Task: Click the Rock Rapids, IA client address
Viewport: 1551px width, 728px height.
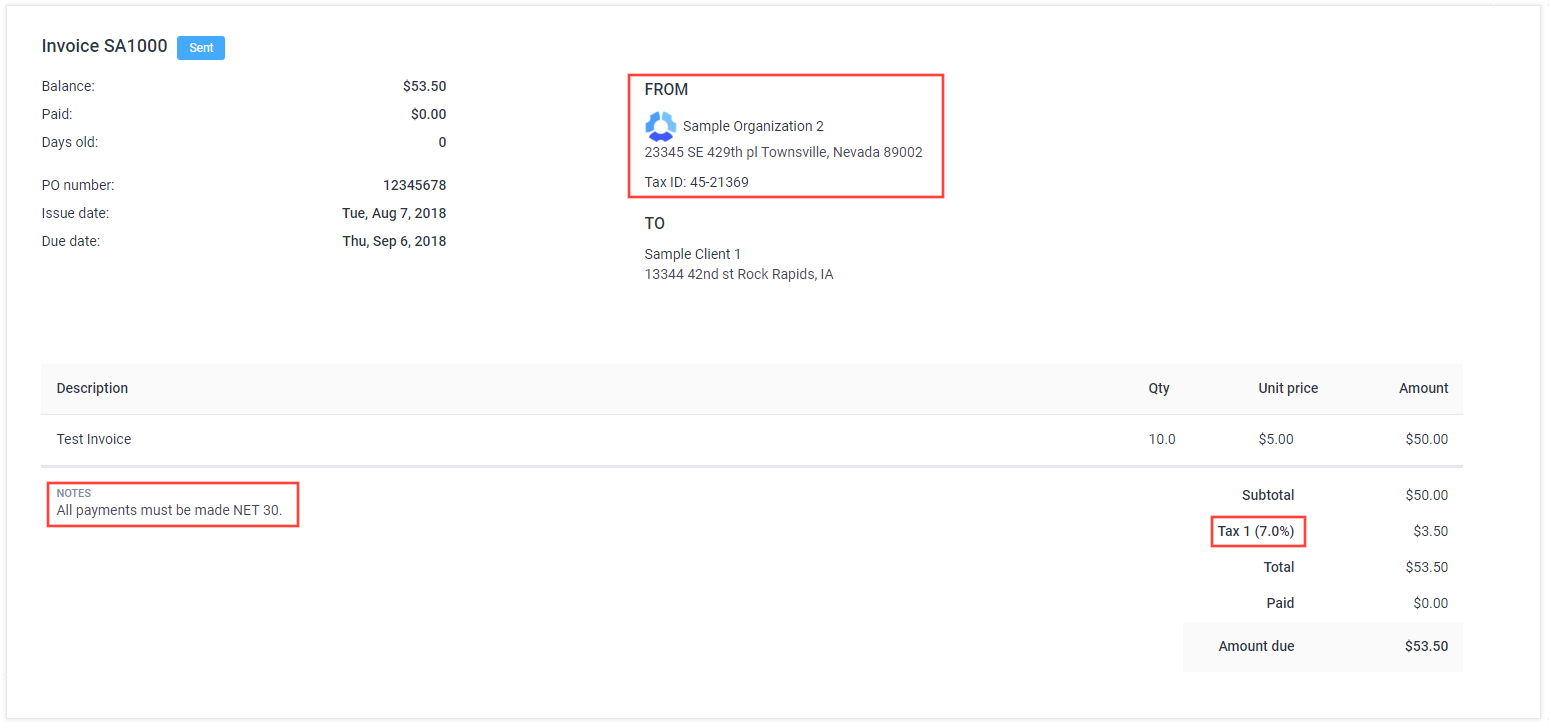Action: (738, 274)
